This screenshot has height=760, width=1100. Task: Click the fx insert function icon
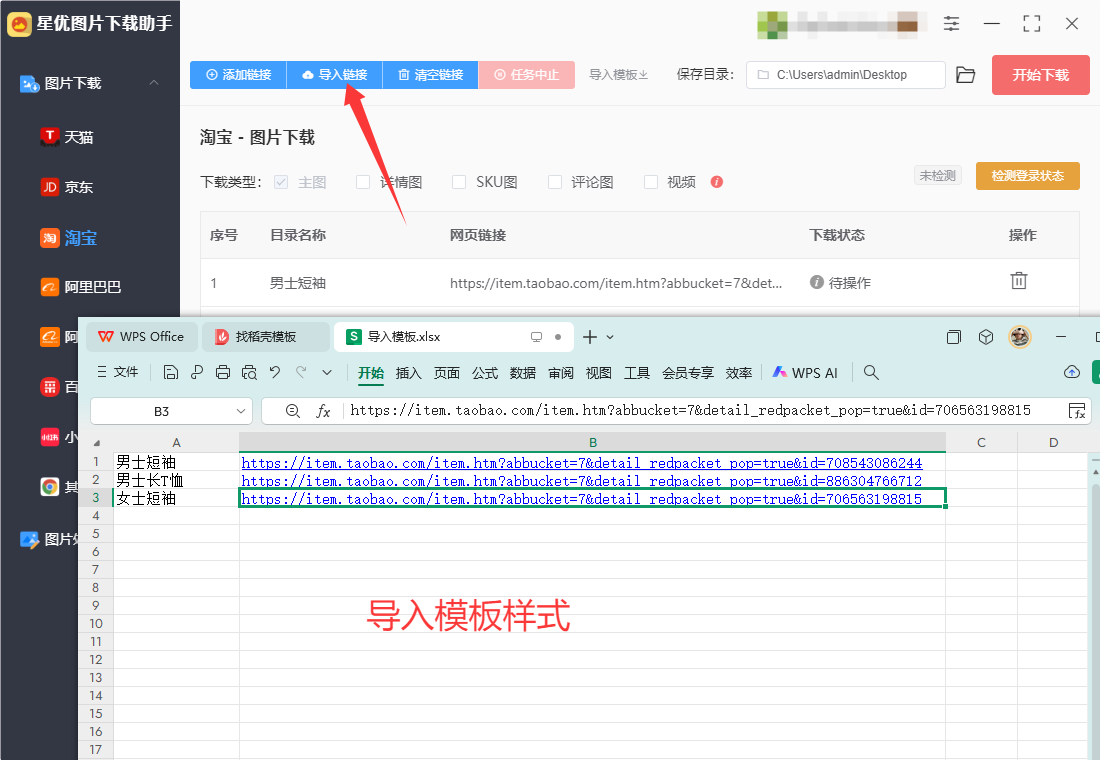323,411
